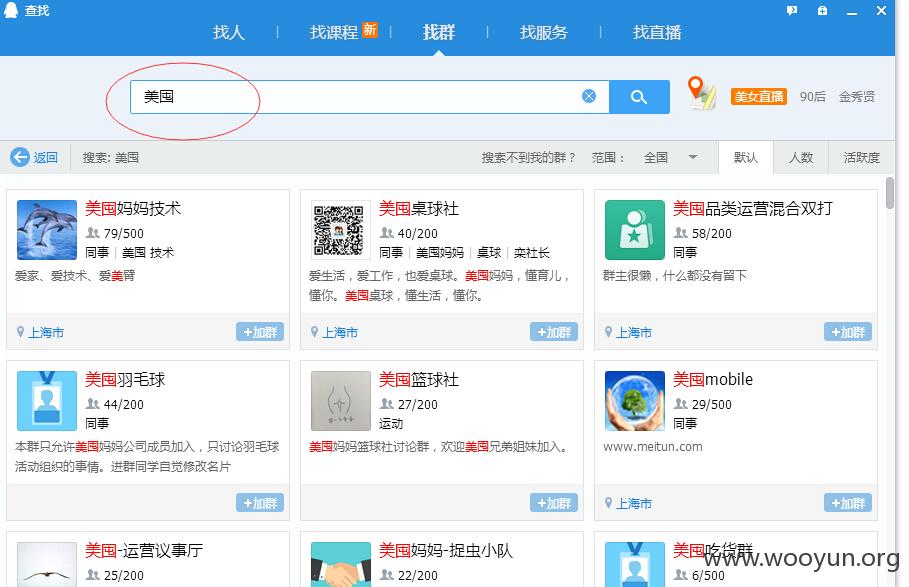The width and height of the screenshot is (909, 587).
Task: Open group title 美囤-运营议事厅
Action: (144, 550)
